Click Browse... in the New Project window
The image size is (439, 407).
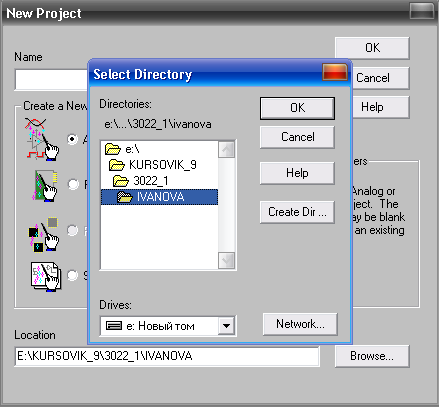click(372, 356)
